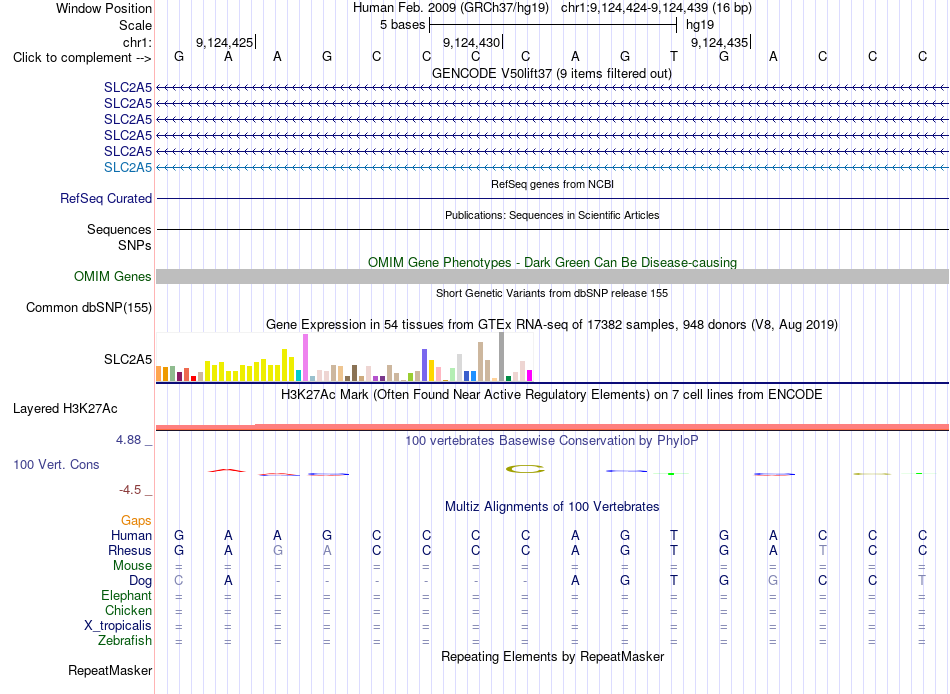Select the X_tropicalis species label
950x694 pixels.
point(118,626)
